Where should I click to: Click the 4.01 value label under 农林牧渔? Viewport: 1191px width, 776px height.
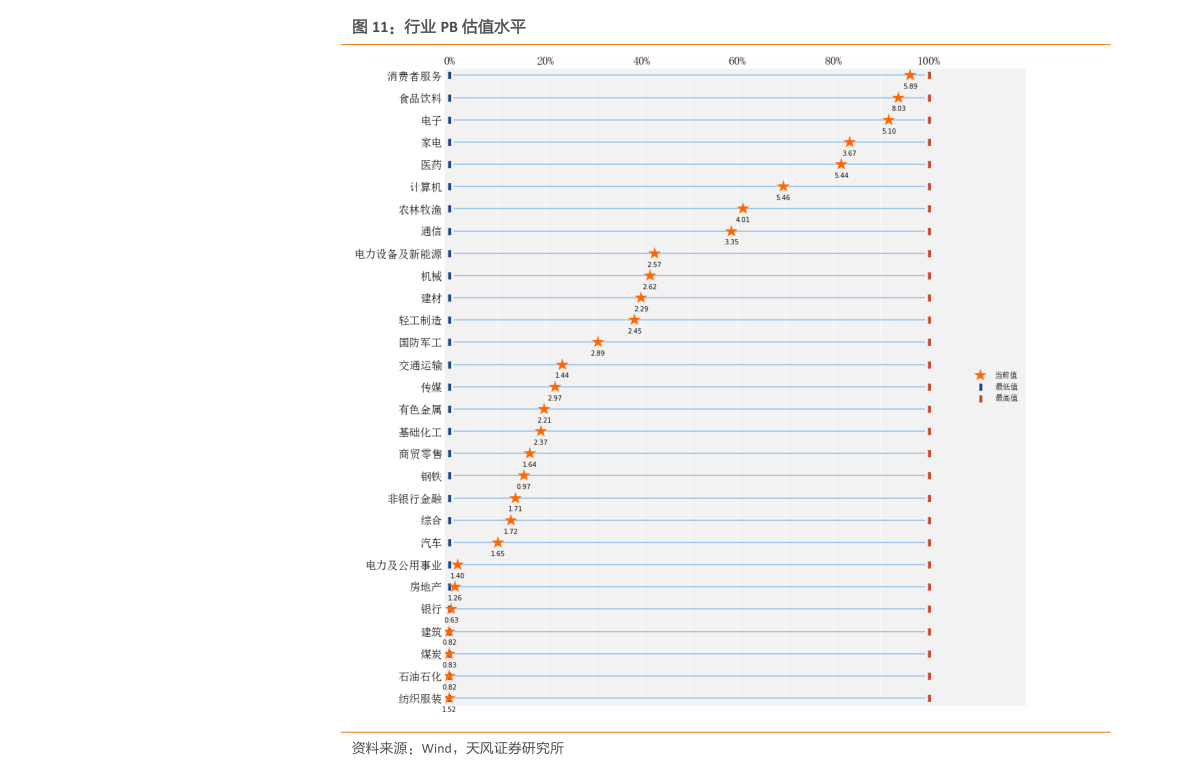tap(743, 220)
